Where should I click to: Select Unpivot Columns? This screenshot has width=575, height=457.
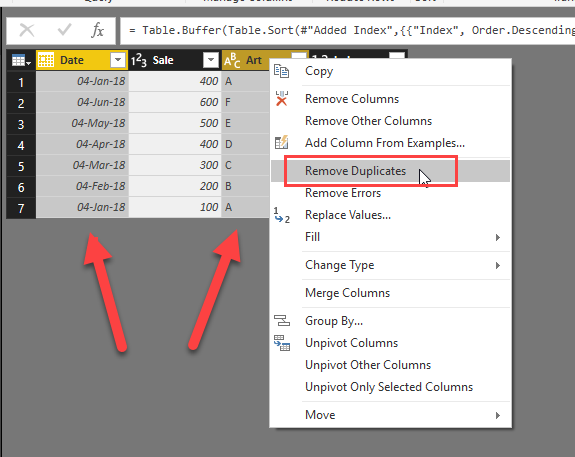[390, 343]
